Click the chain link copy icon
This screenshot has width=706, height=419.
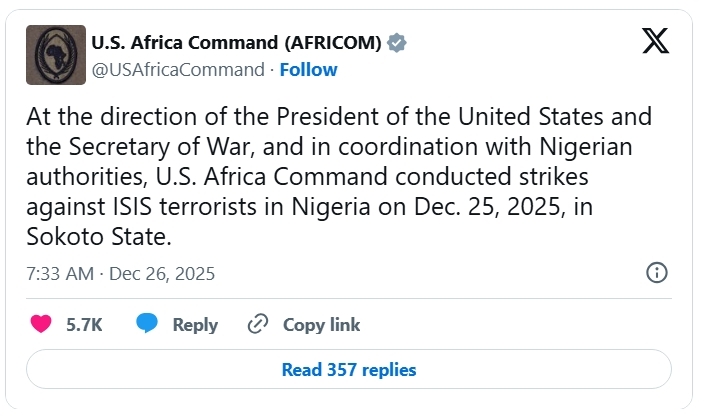pyautogui.click(x=258, y=324)
